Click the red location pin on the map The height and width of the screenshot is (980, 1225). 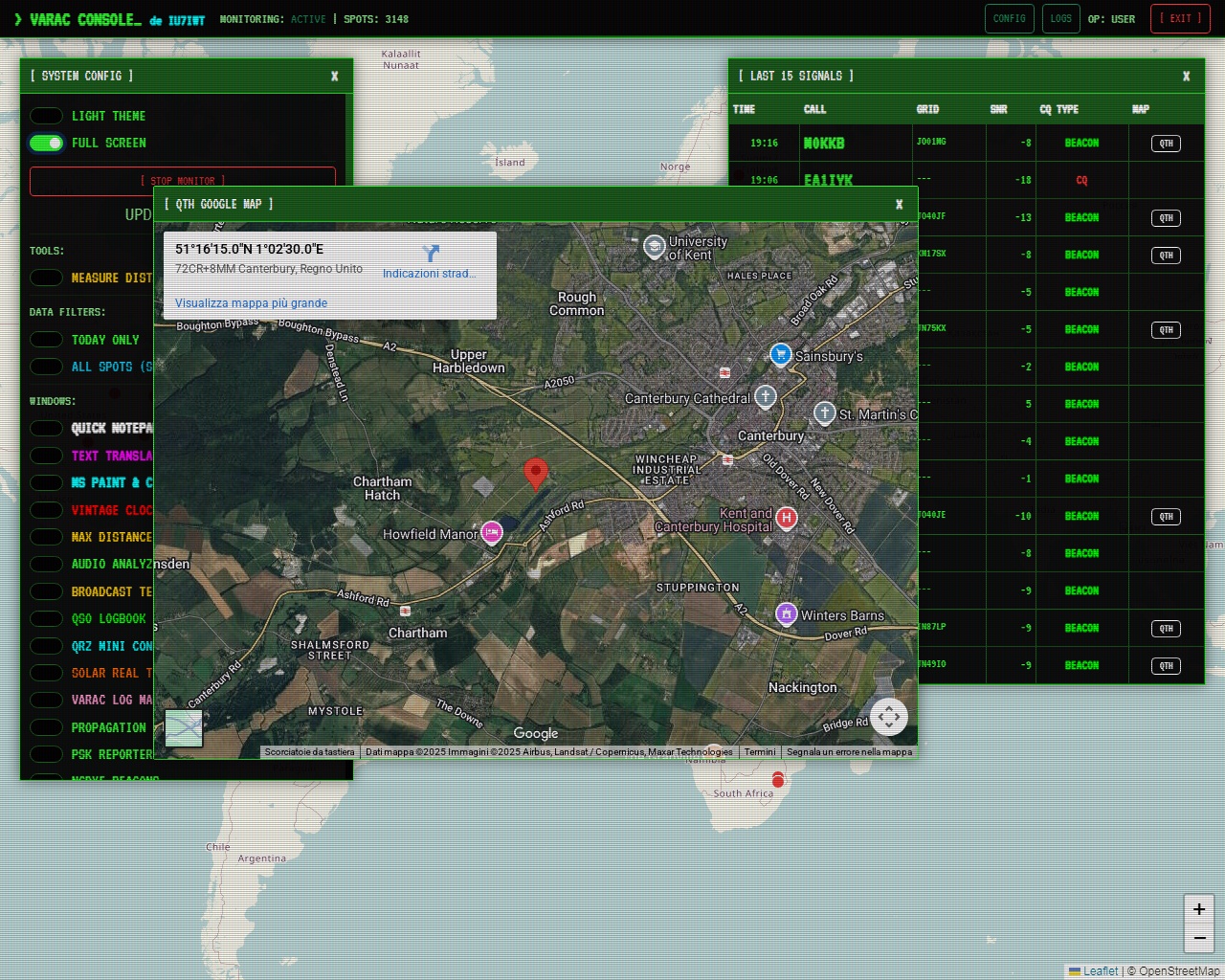tap(536, 472)
